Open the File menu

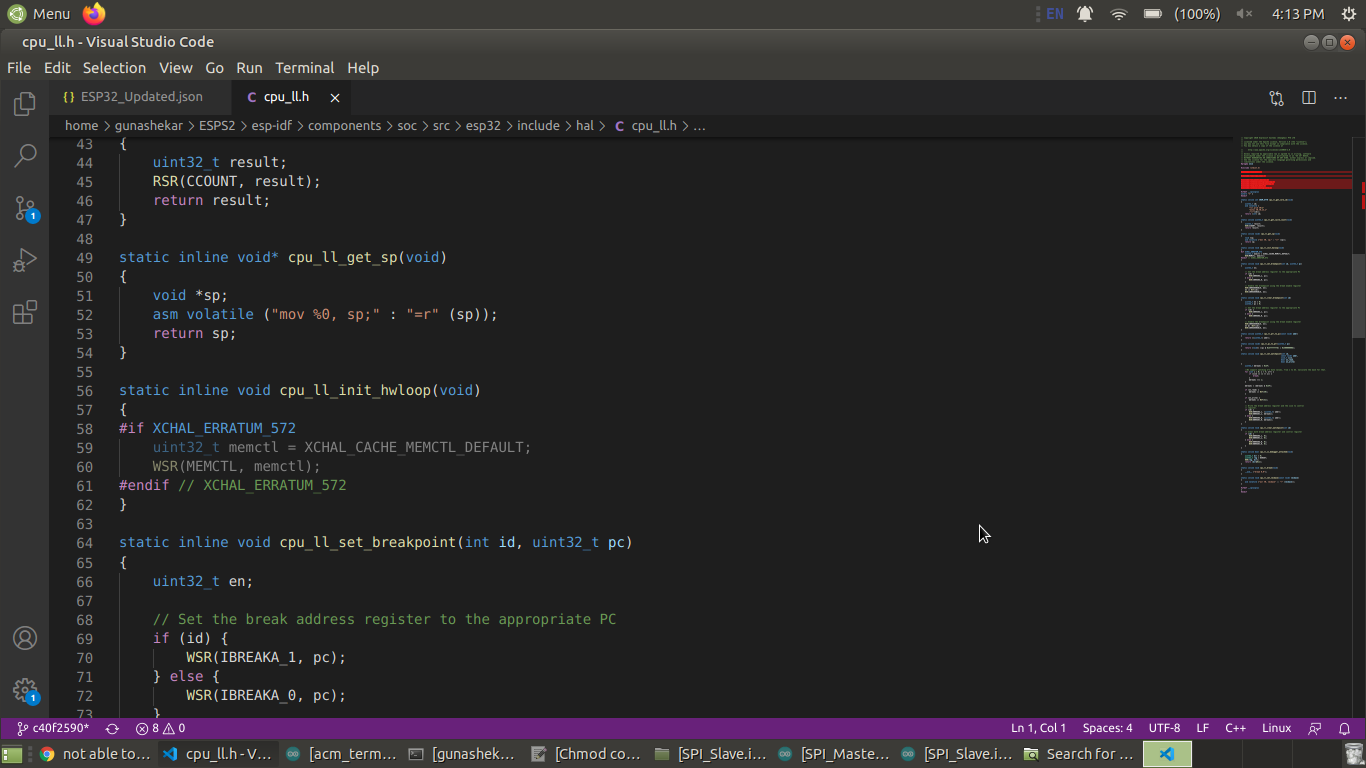pos(19,68)
